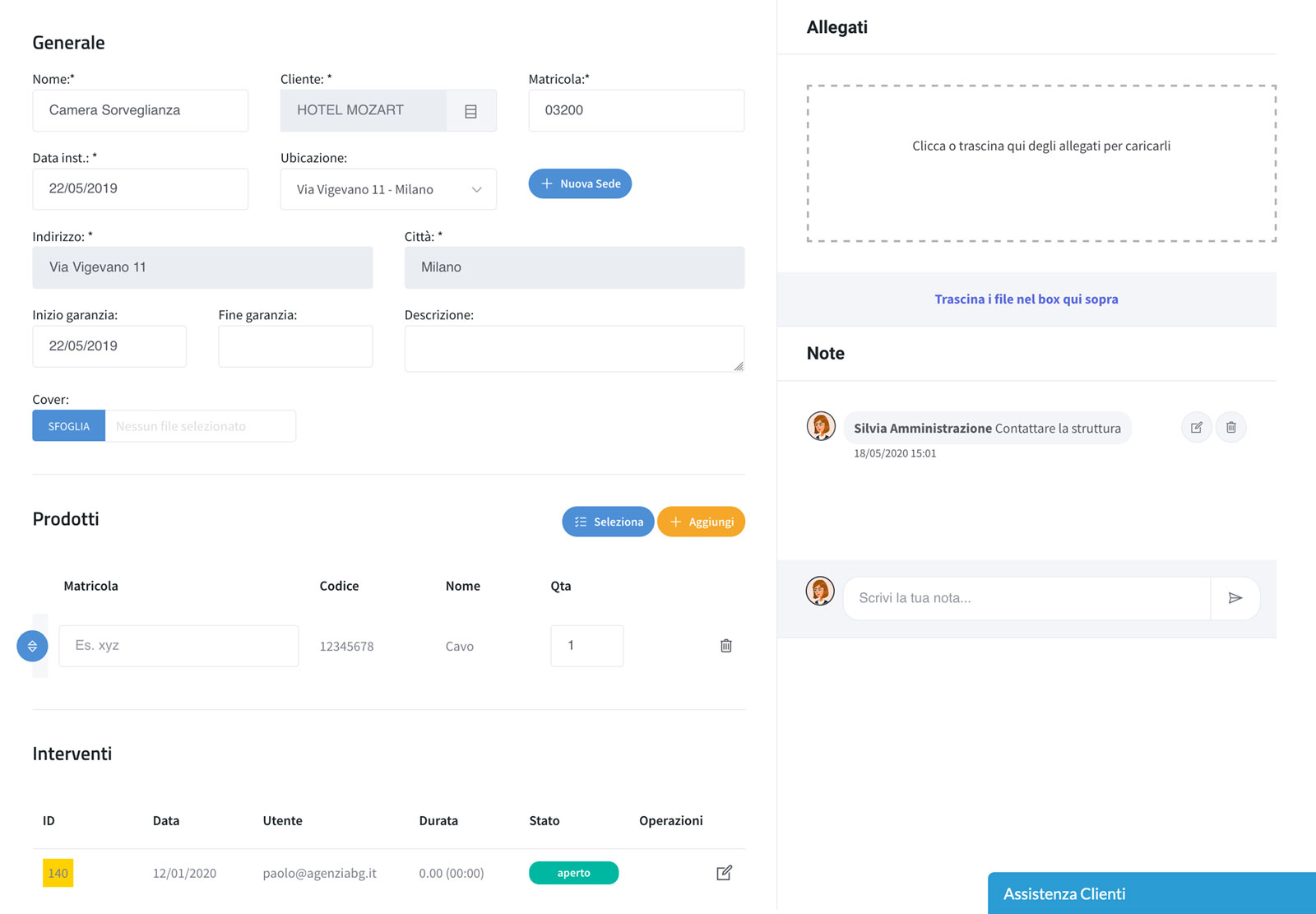Delete the Cavo product row
Image resolution: width=1316 pixels, height=914 pixels.
725,646
